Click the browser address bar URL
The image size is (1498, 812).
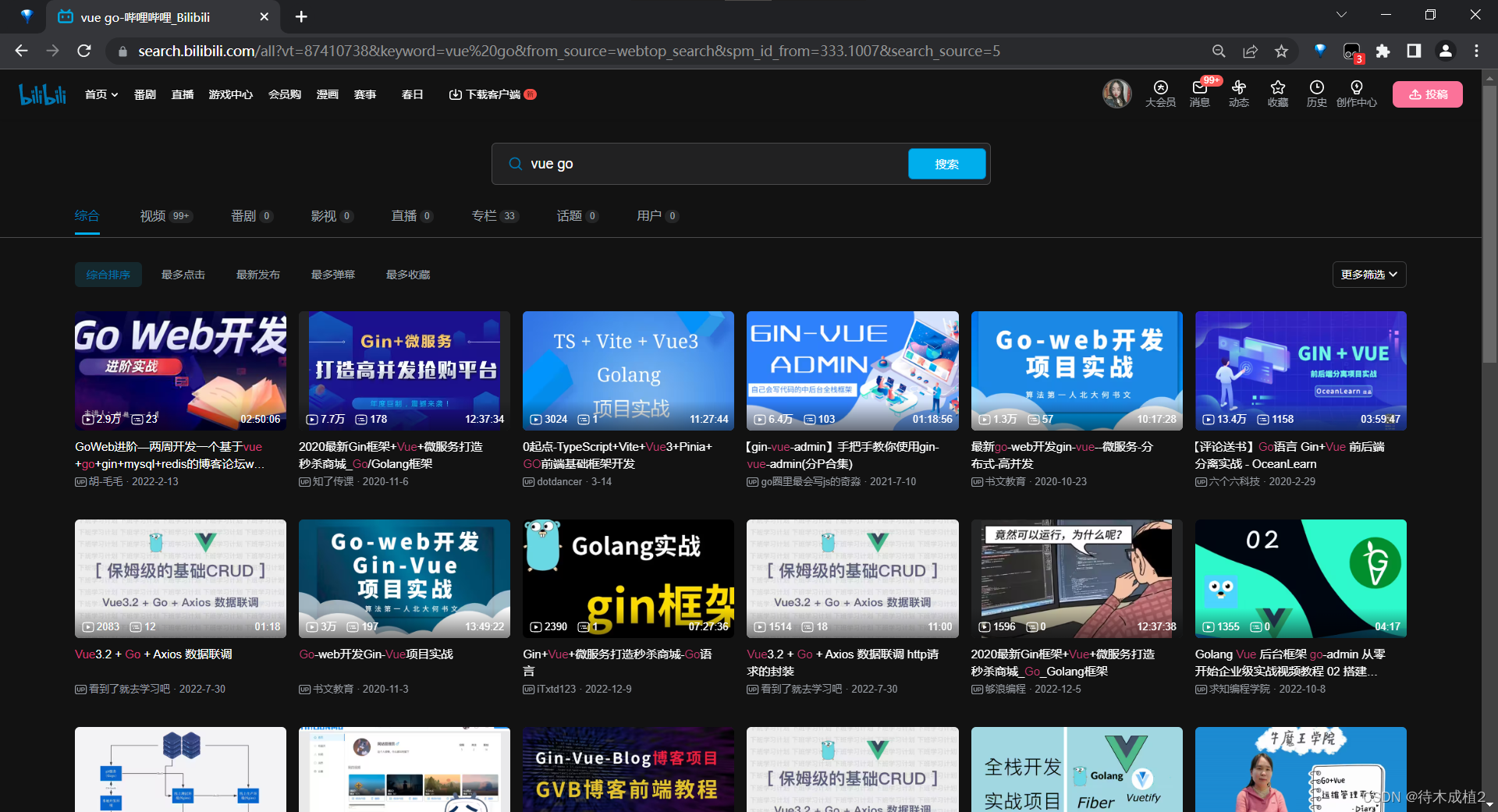click(x=570, y=51)
